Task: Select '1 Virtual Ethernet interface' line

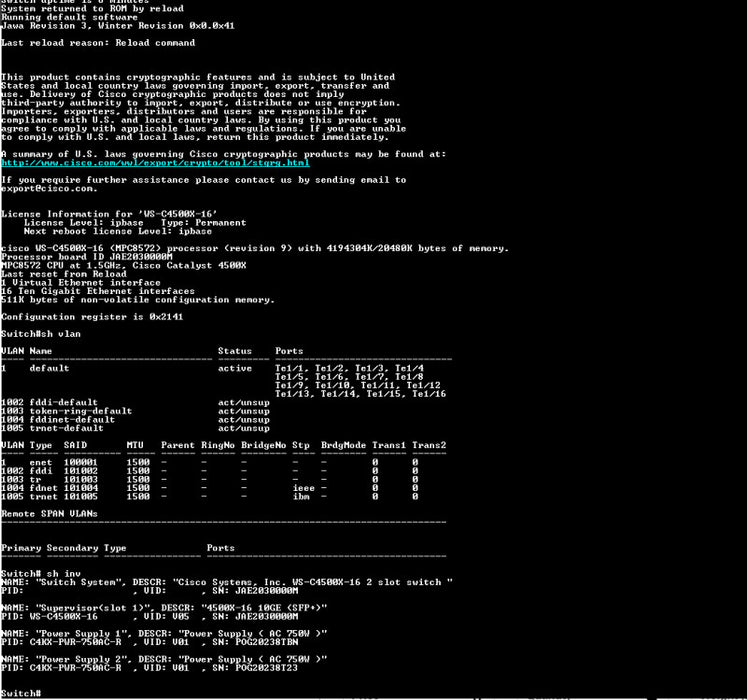Action: (81, 283)
